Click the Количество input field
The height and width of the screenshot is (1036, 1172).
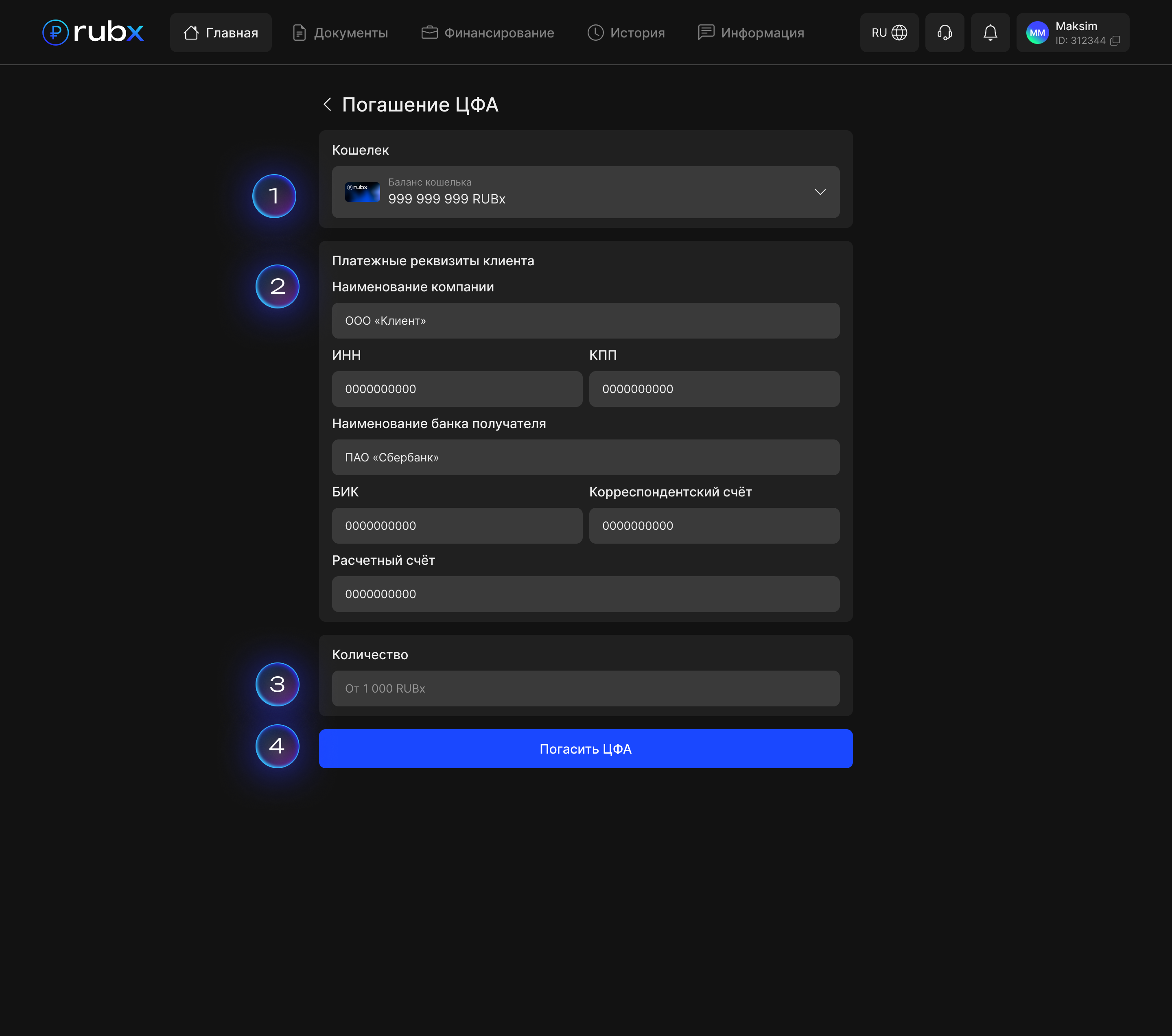pyautogui.click(x=586, y=688)
